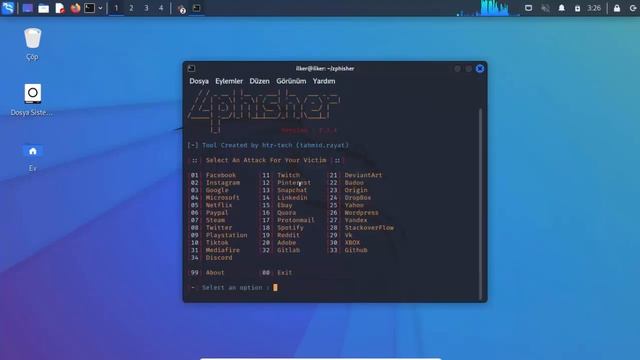The width and height of the screenshot is (640, 360).
Task: Open the Ev home folder desktop icon
Action: pos(33,157)
